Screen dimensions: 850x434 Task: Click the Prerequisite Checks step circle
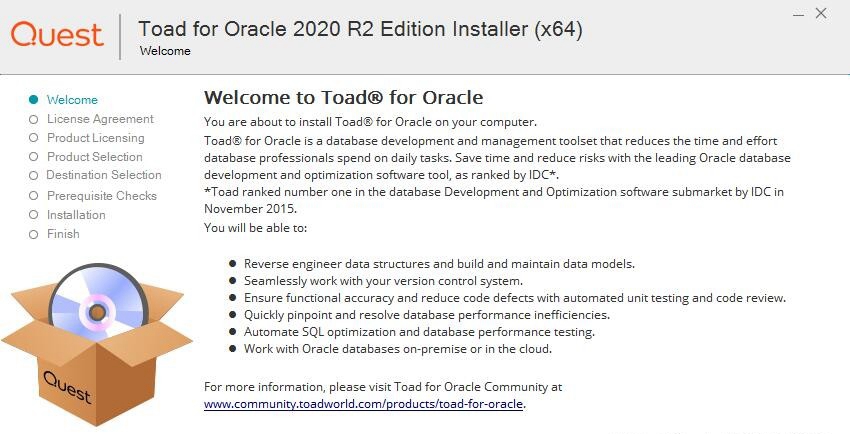pos(34,196)
